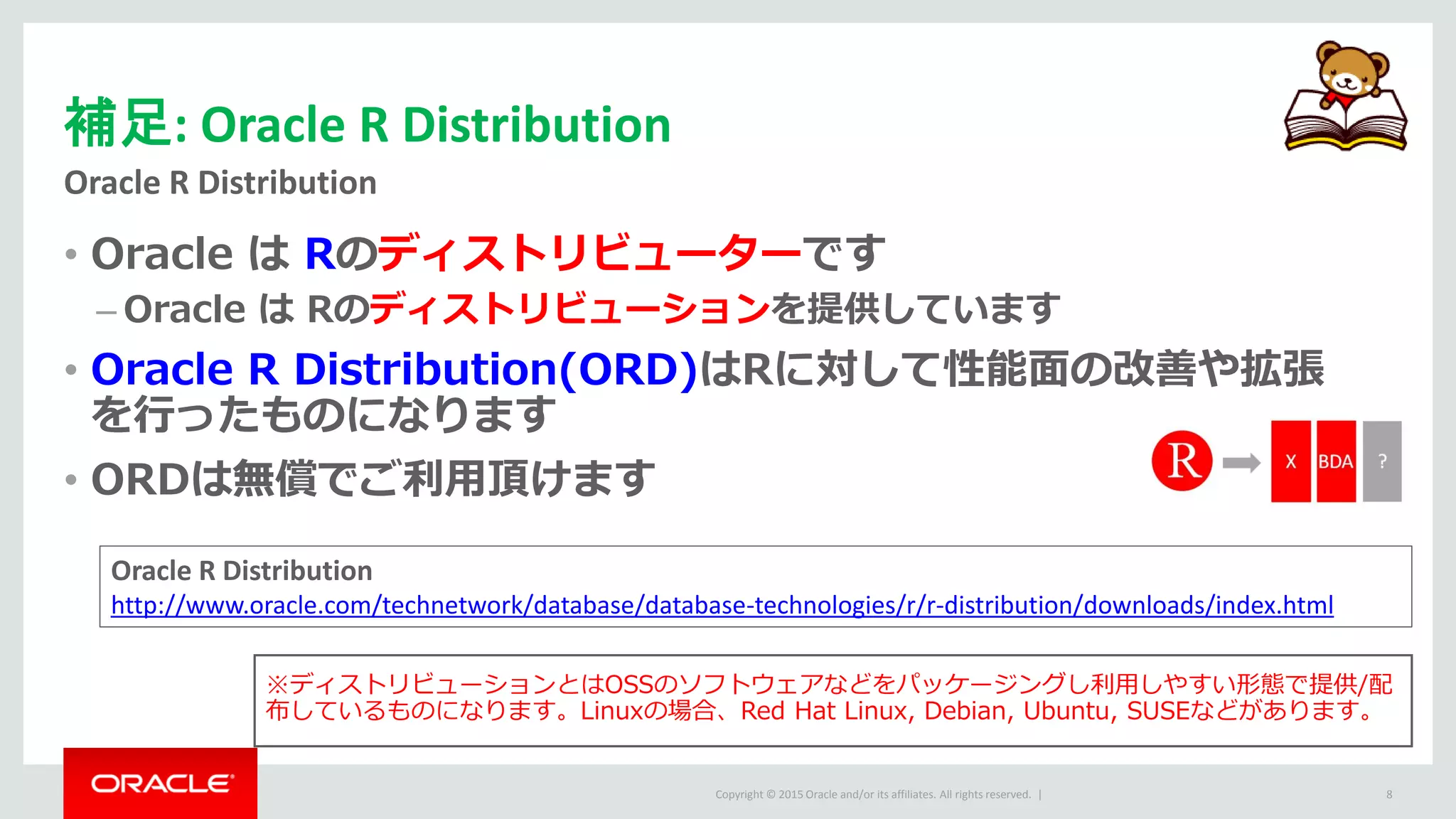This screenshot has width=1456, height=819.
Task: Click the gray subtitle Oracle R Distribution
Action: (x=220, y=183)
